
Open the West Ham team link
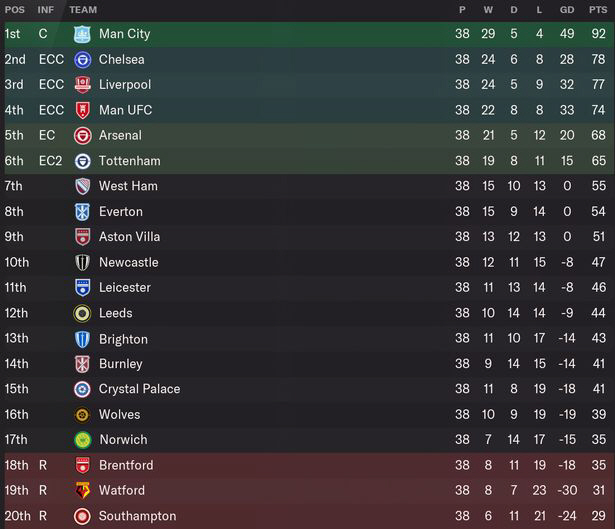[x=128, y=186]
